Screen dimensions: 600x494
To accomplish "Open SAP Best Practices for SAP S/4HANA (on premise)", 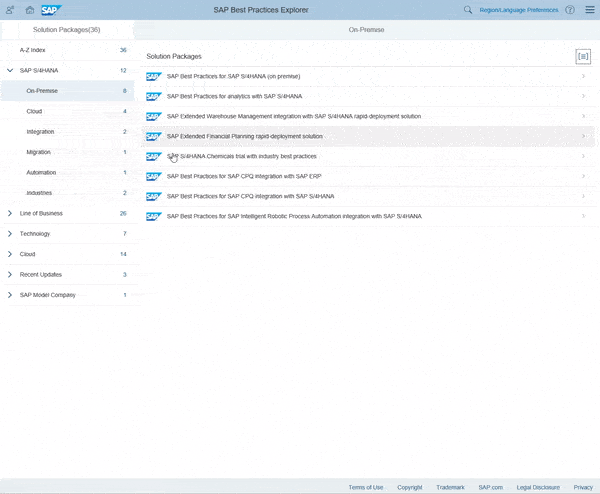I will 233,76.
